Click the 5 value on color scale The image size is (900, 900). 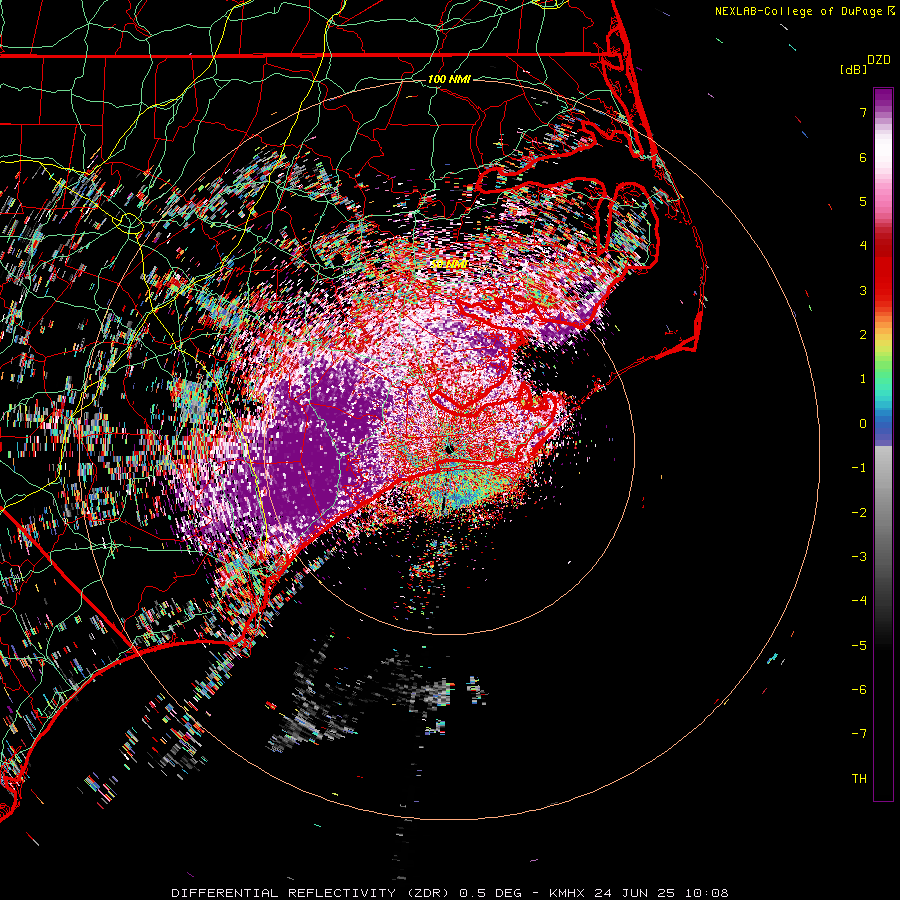(863, 201)
